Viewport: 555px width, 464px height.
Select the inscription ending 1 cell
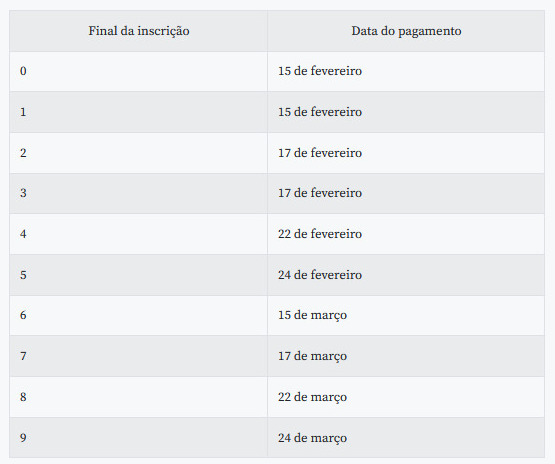[138, 112]
